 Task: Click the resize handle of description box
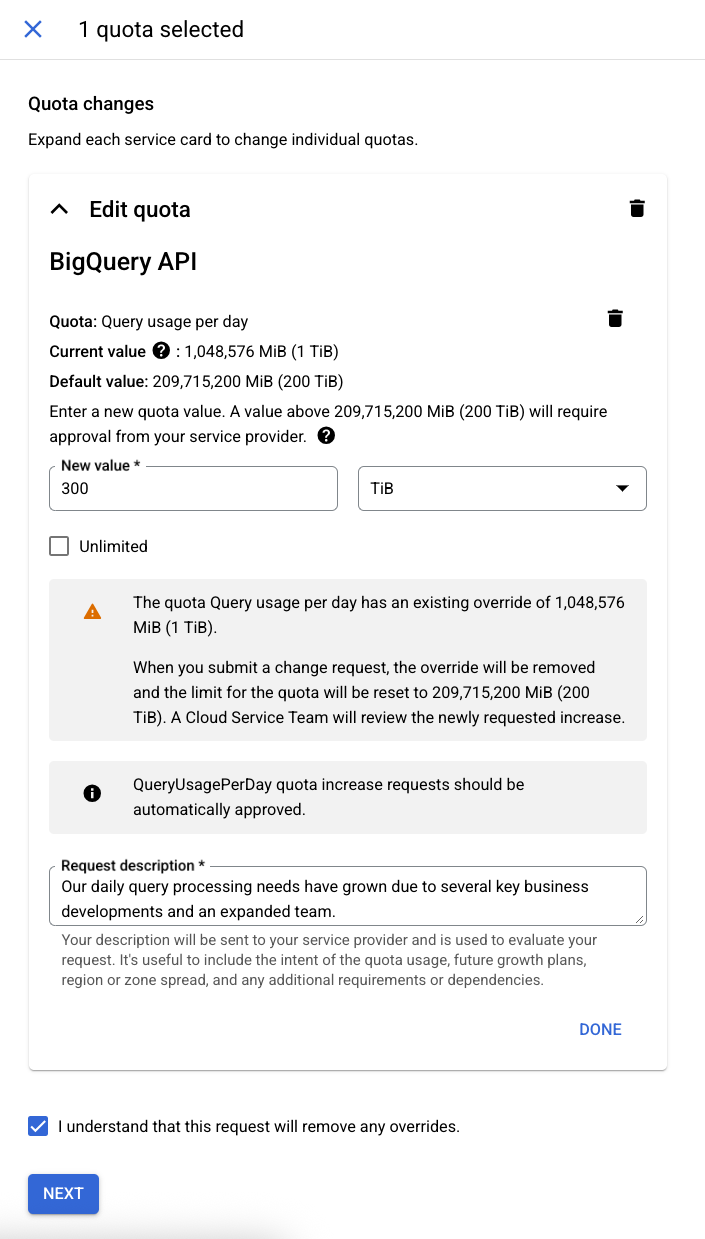pos(640,919)
